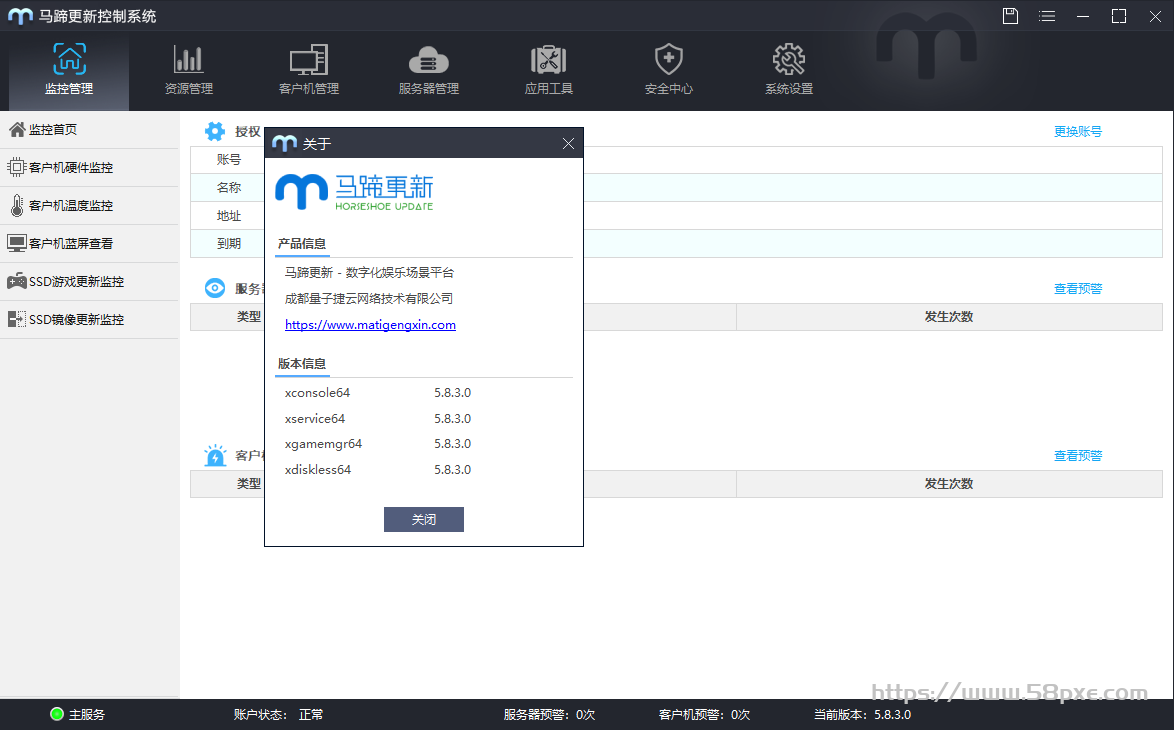The image size is (1174, 730).
Task: Click the 到期 row label in 授权 table
Action: click(x=229, y=243)
